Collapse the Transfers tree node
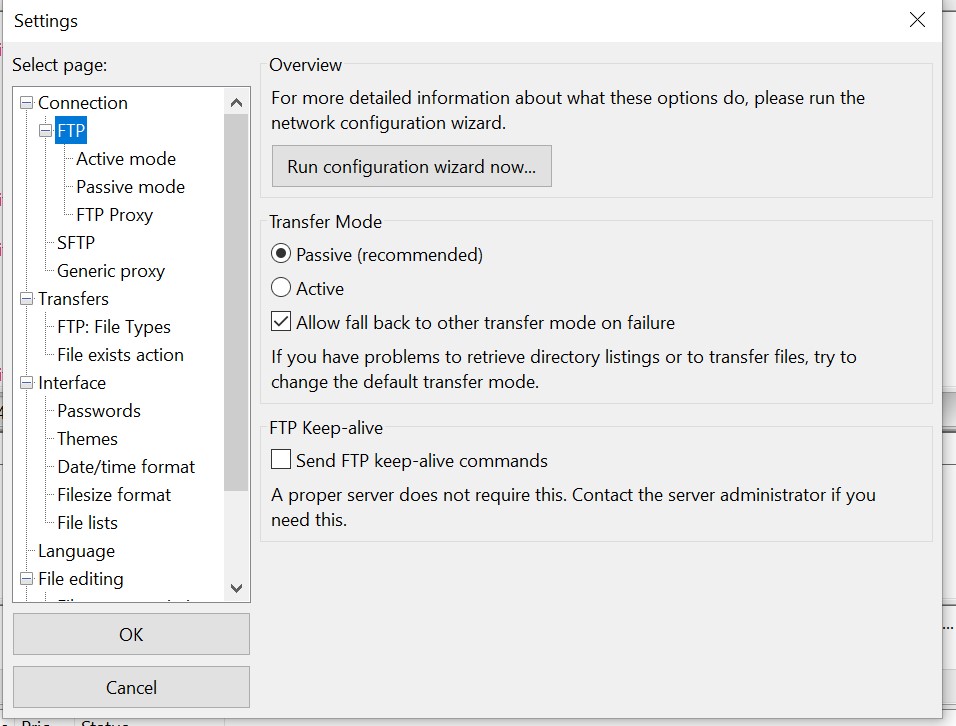The width and height of the screenshot is (956, 726). pos(26,299)
